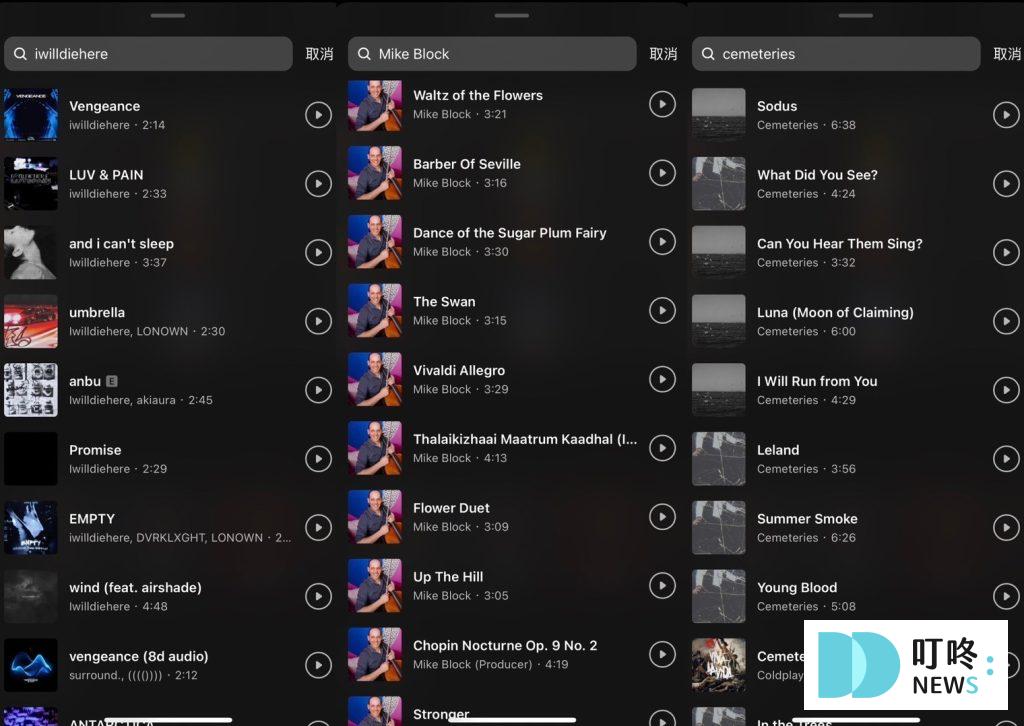Play the LUV & PAIN track preview
This screenshot has height=726, width=1024.
tap(318, 183)
